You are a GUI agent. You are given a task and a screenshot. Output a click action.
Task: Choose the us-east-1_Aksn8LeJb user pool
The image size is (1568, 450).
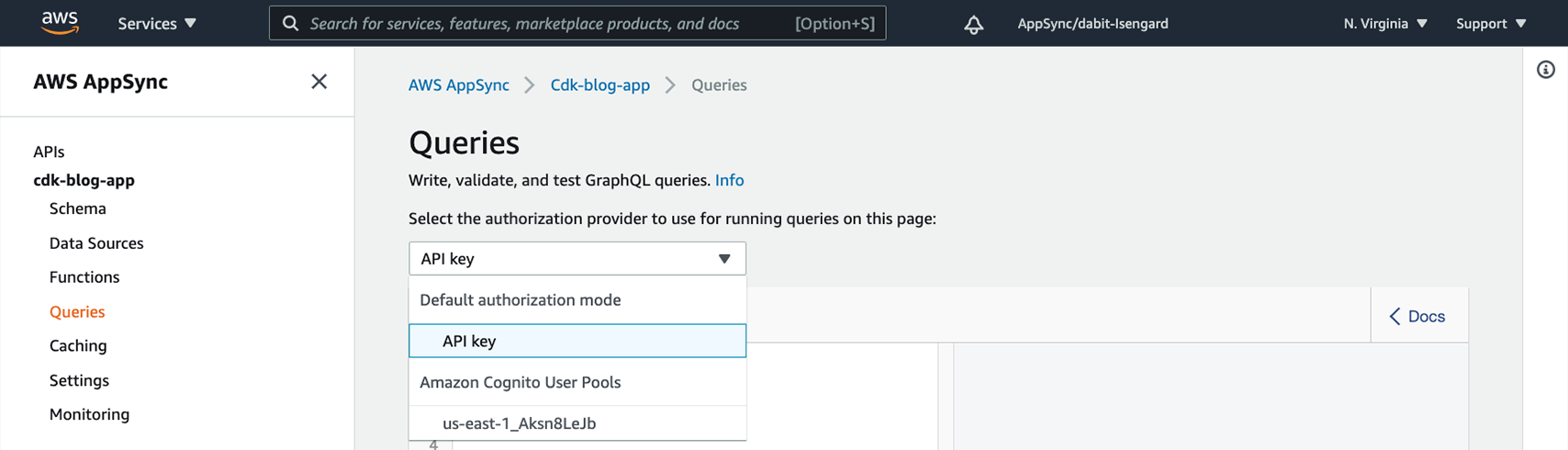pyautogui.click(x=520, y=423)
